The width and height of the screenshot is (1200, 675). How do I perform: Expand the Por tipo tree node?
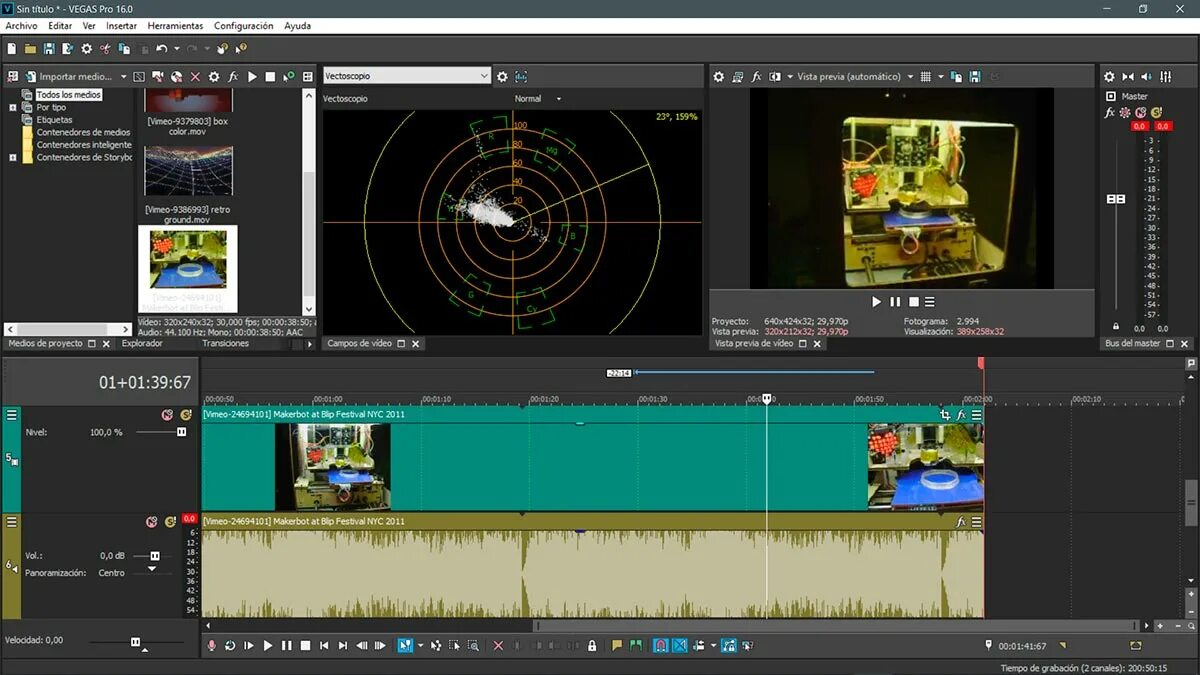tap(14, 107)
